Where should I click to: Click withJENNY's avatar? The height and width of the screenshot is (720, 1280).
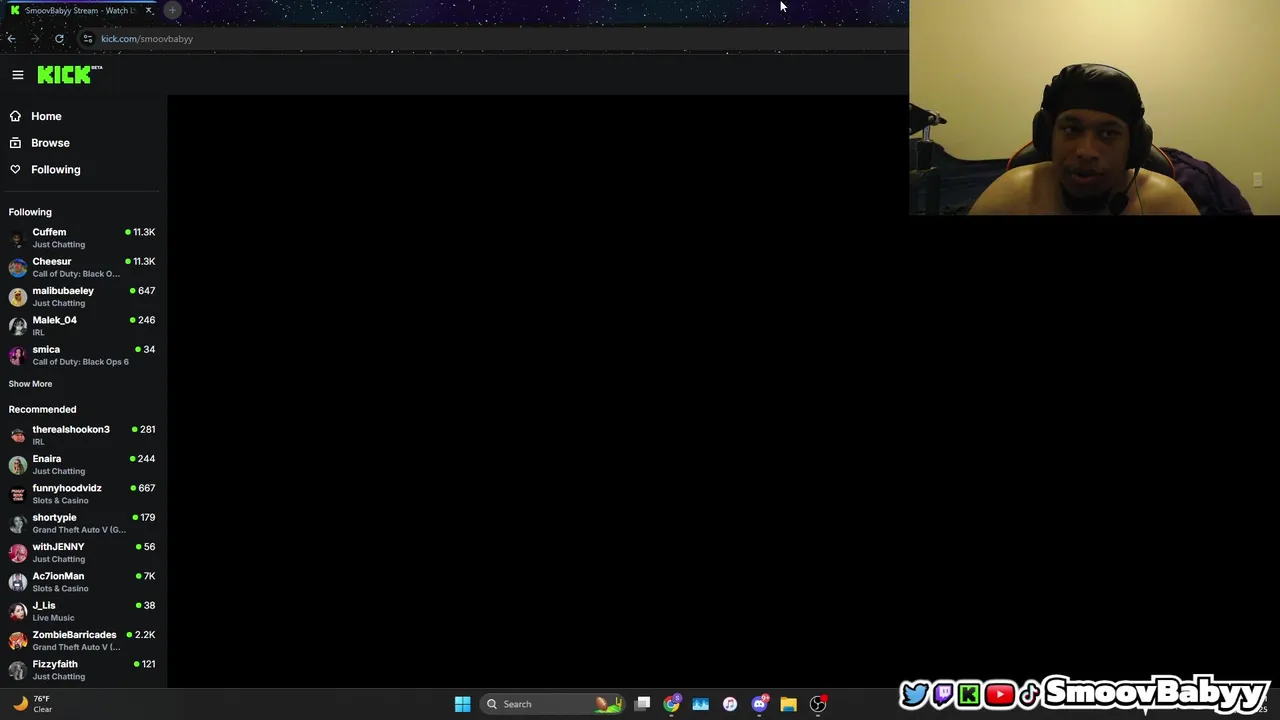click(18, 553)
